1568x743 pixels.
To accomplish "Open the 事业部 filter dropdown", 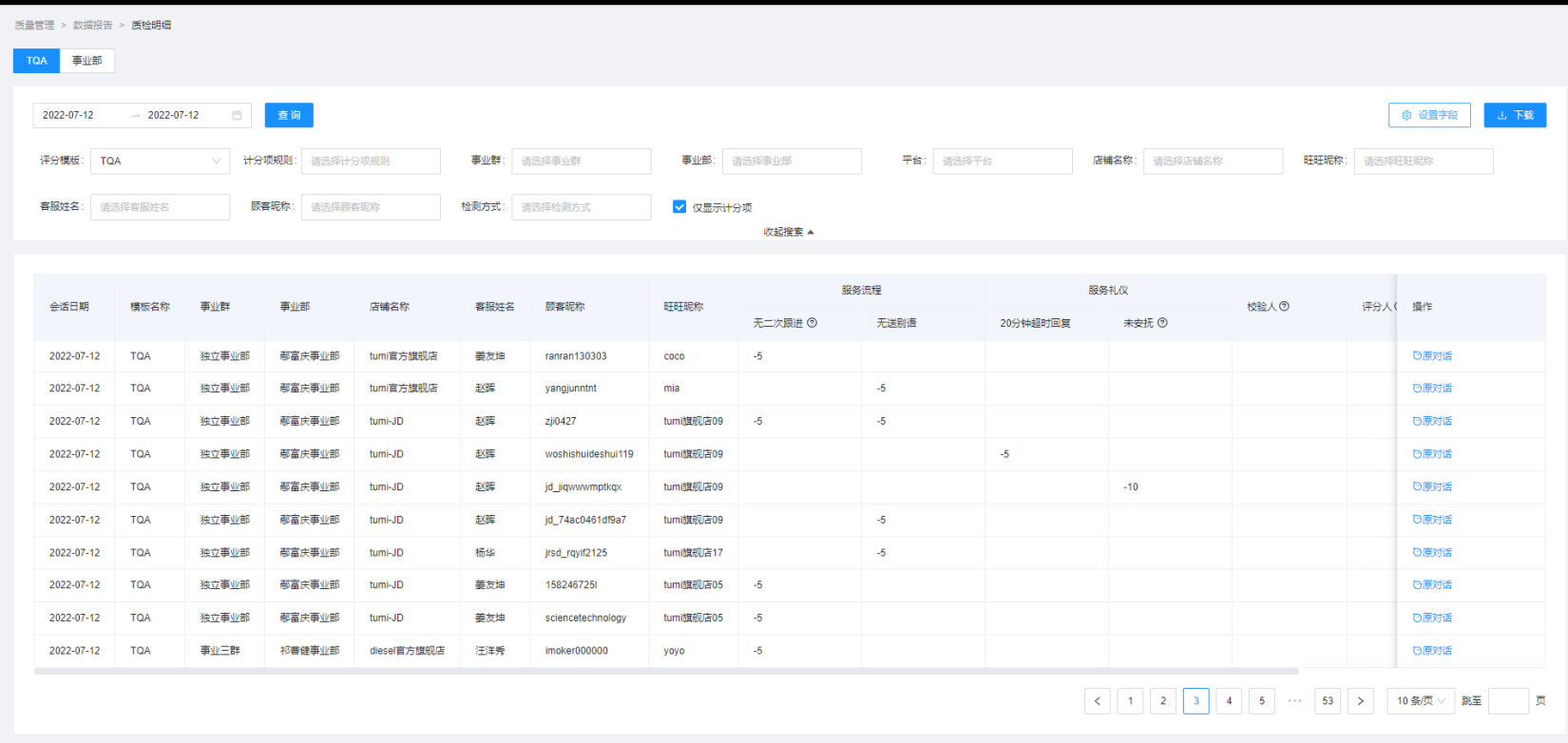I will (792, 162).
